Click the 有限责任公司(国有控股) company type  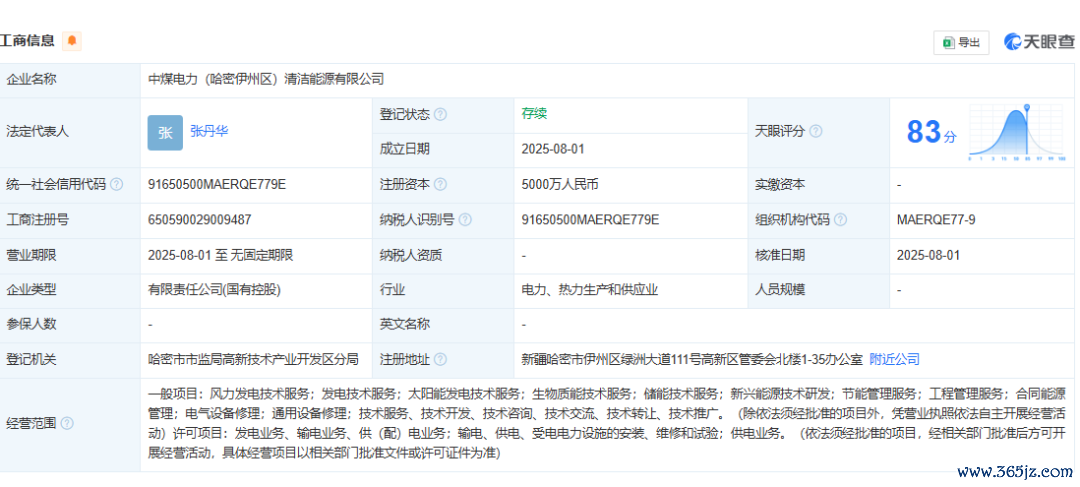point(215,290)
